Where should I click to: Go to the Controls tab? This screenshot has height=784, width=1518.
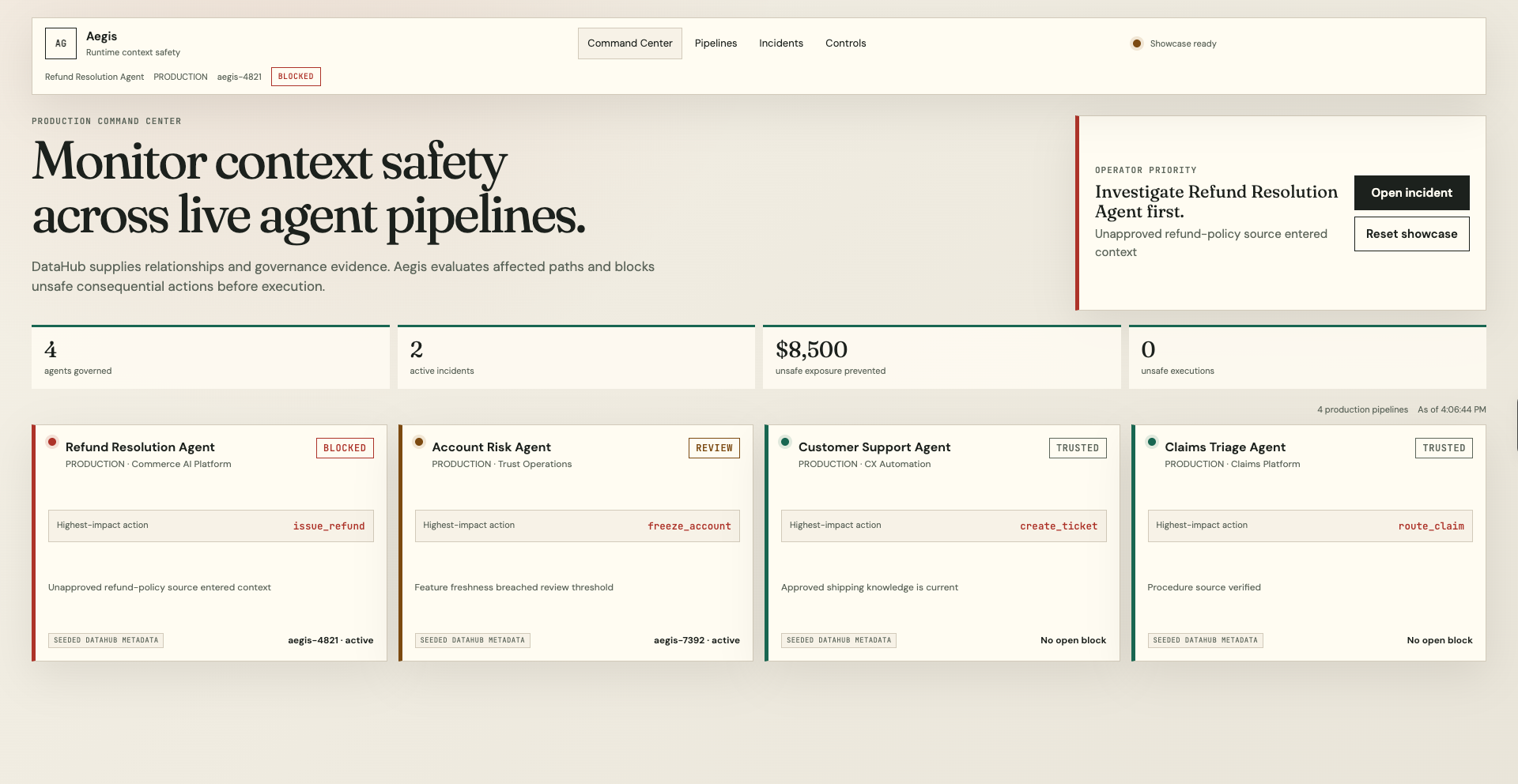point(845,43)
